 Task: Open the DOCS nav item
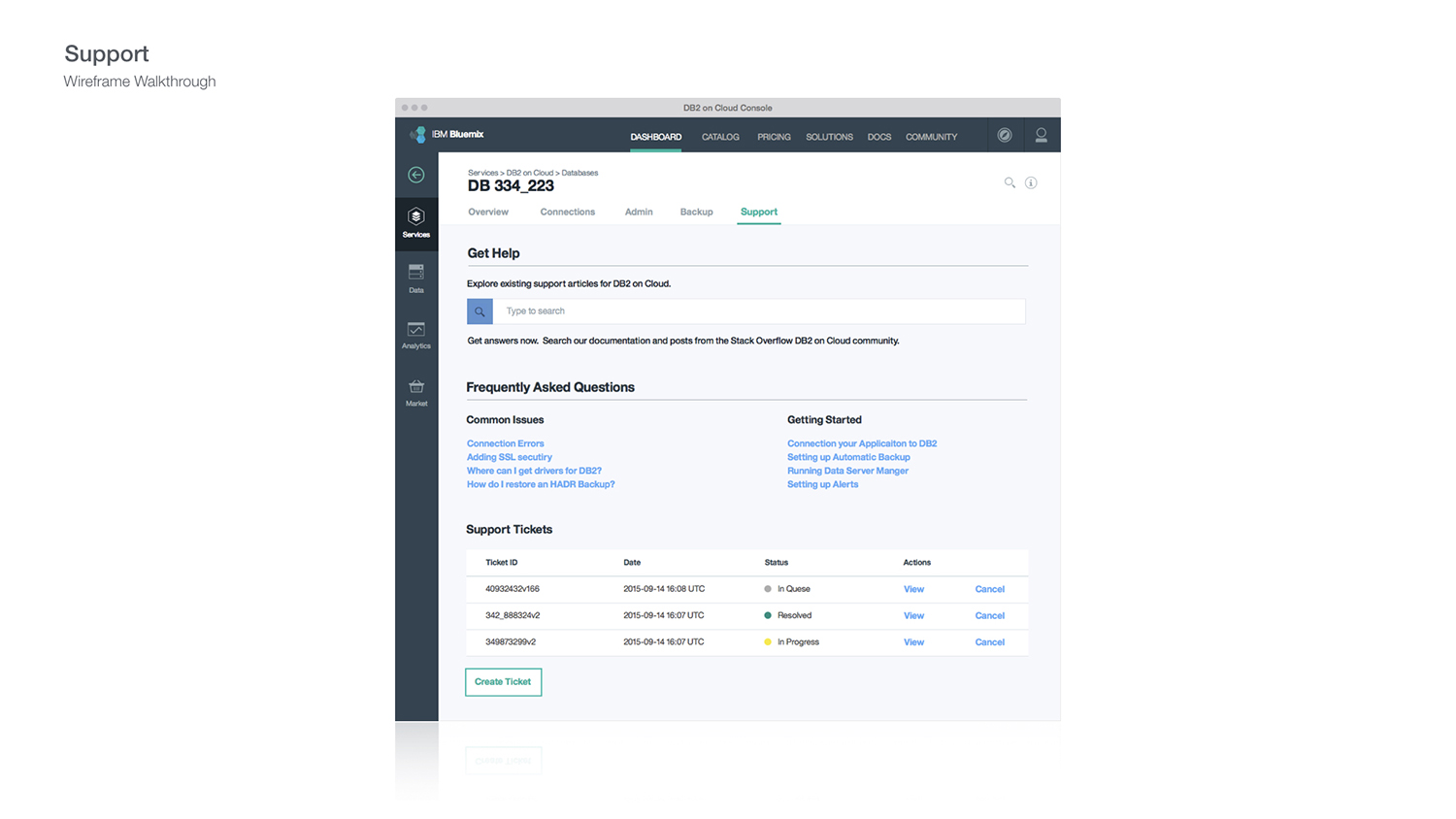point(879,137)
